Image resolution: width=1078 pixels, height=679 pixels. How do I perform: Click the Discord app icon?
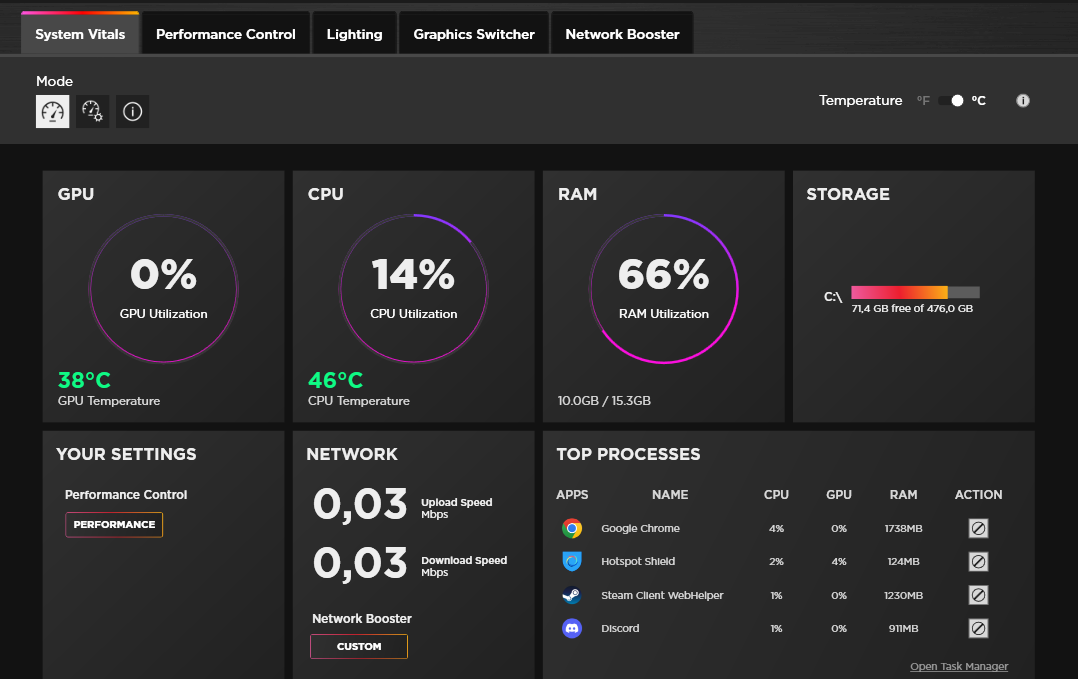click(572, 628)
